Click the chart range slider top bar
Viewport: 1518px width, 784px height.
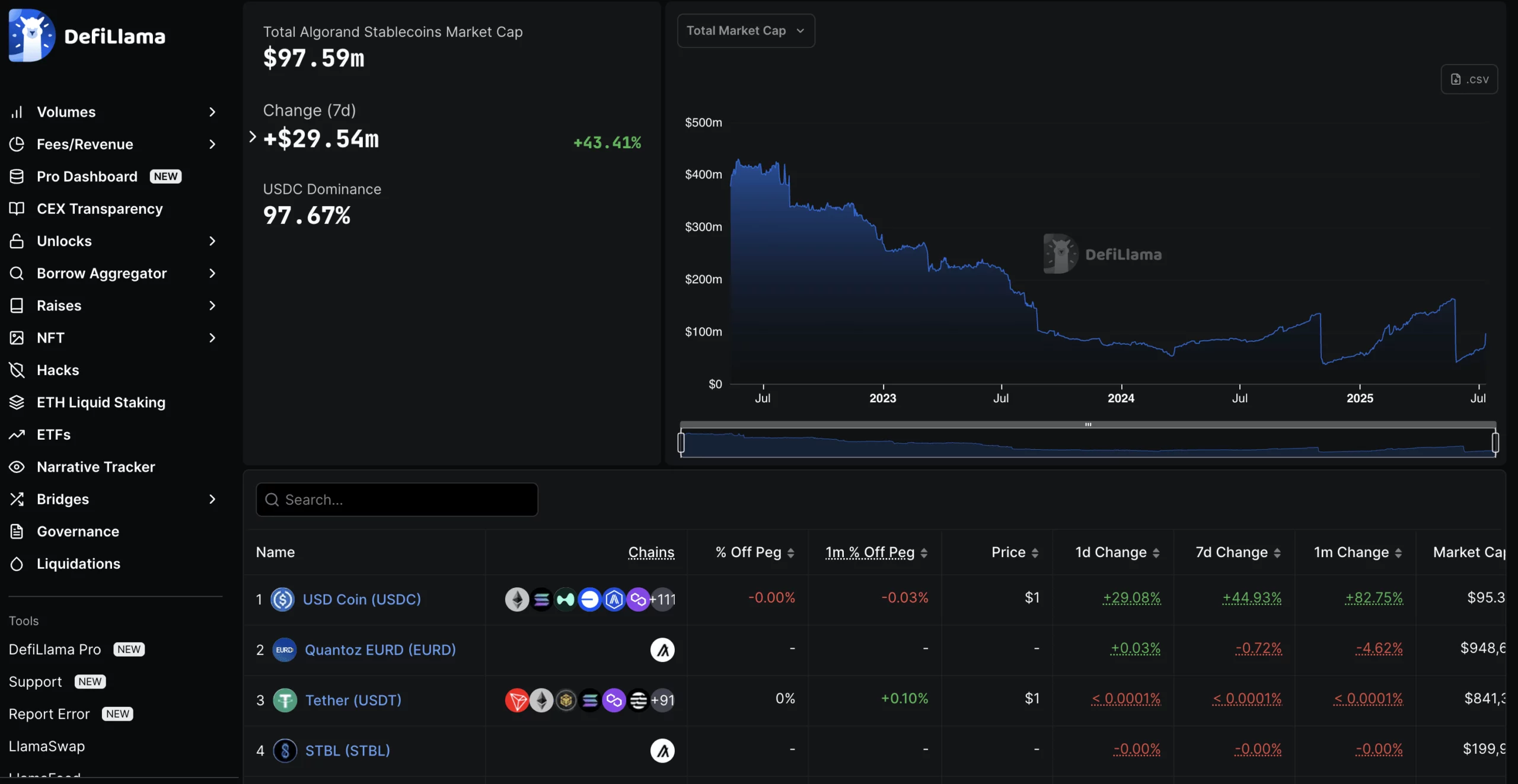(x=1088, y=424)
